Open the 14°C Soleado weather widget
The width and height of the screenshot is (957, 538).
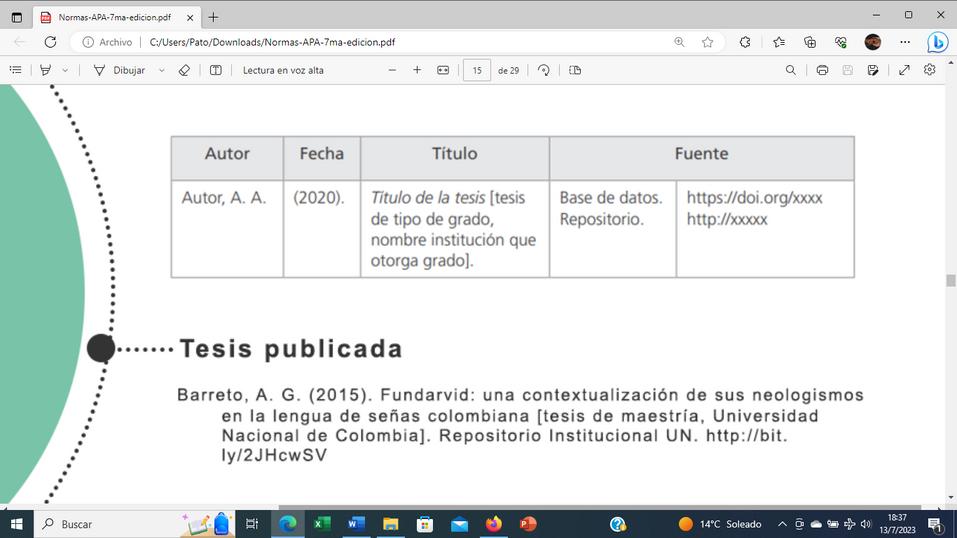point(720,524)
